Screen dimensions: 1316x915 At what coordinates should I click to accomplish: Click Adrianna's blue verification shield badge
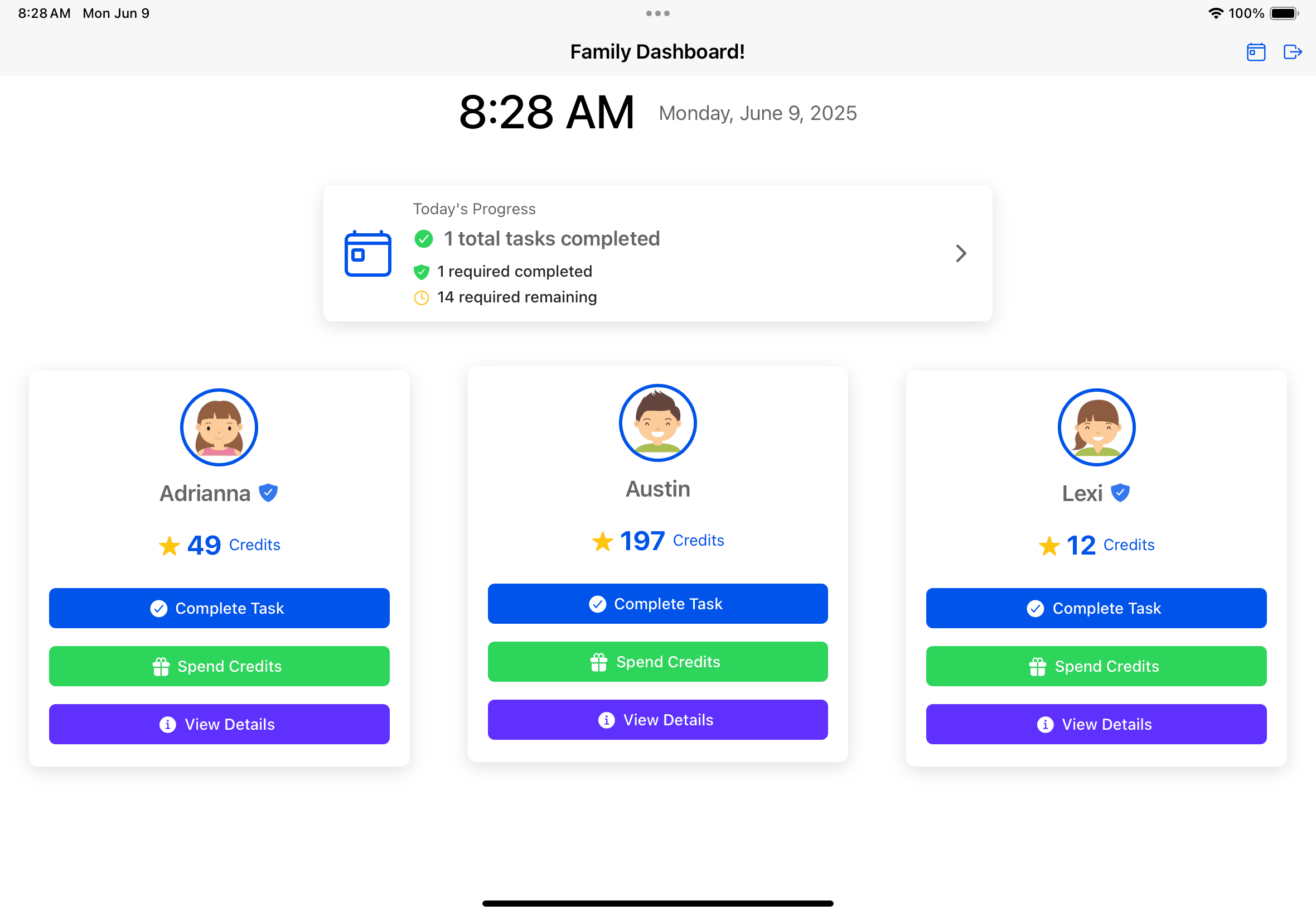click(268, 492)
